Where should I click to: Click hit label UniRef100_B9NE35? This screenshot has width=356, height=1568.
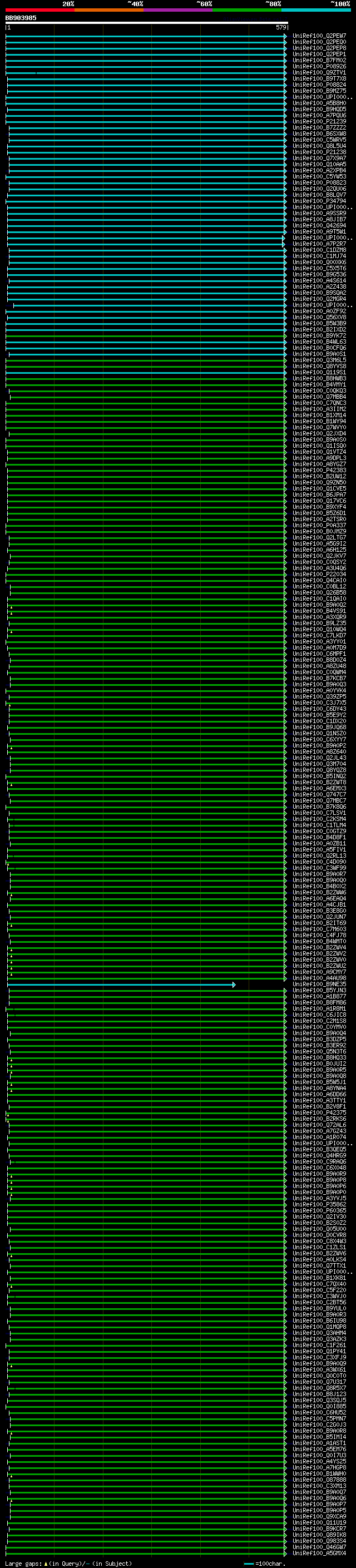tap(319, 985)
